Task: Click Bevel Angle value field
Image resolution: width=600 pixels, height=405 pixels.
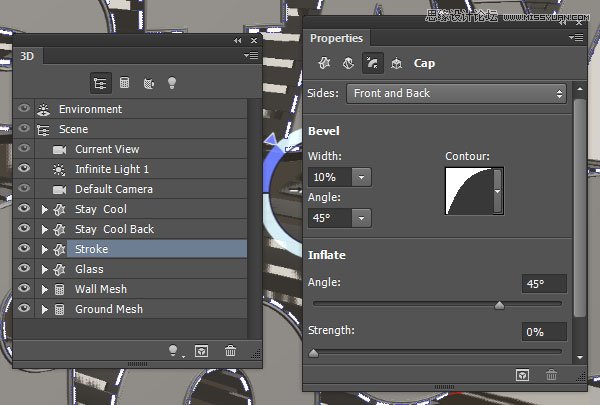Action: pos(330,218)
